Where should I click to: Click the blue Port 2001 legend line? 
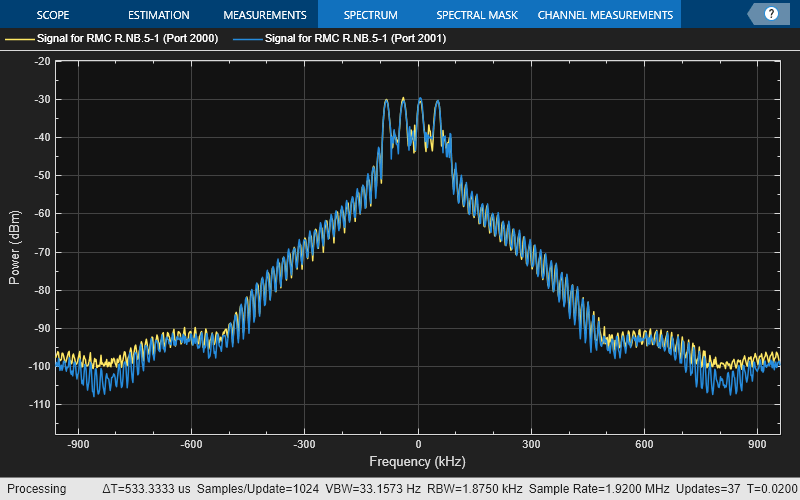(x=247, y=39)
